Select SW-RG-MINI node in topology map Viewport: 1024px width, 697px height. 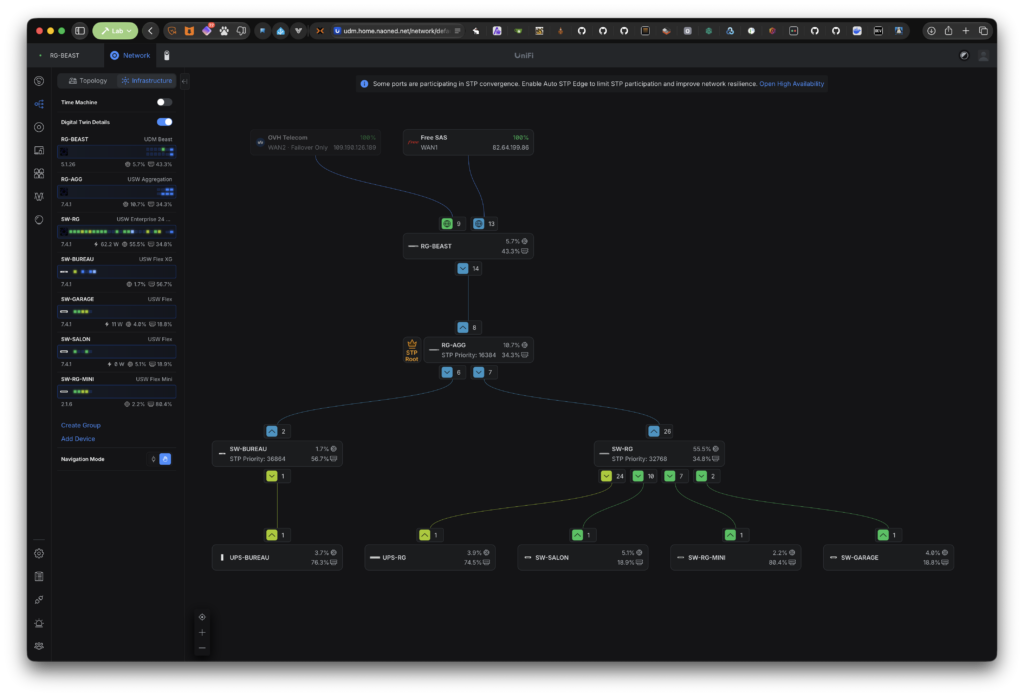click(x=735, y=558)
